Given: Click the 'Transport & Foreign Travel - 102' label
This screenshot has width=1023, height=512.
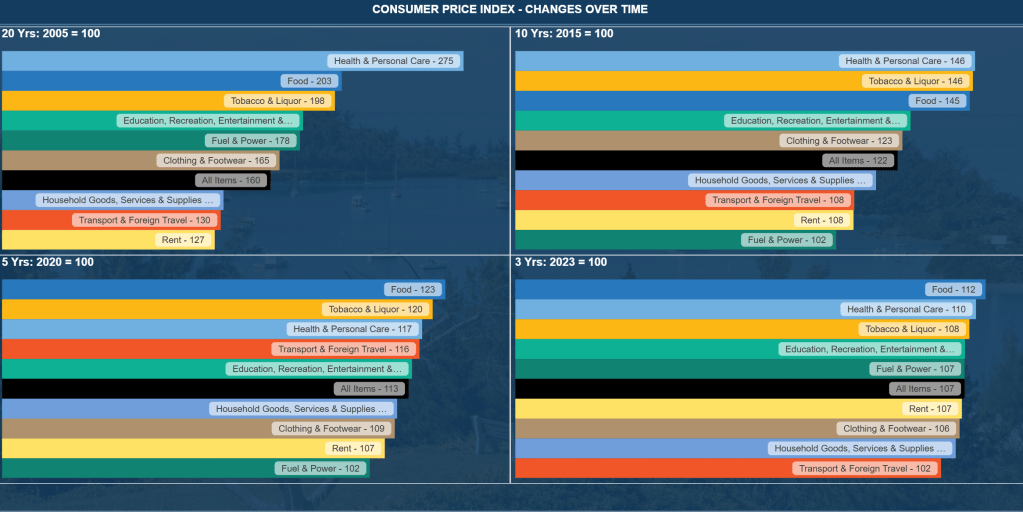Looking at the screenshot, I should pos(865,468).
